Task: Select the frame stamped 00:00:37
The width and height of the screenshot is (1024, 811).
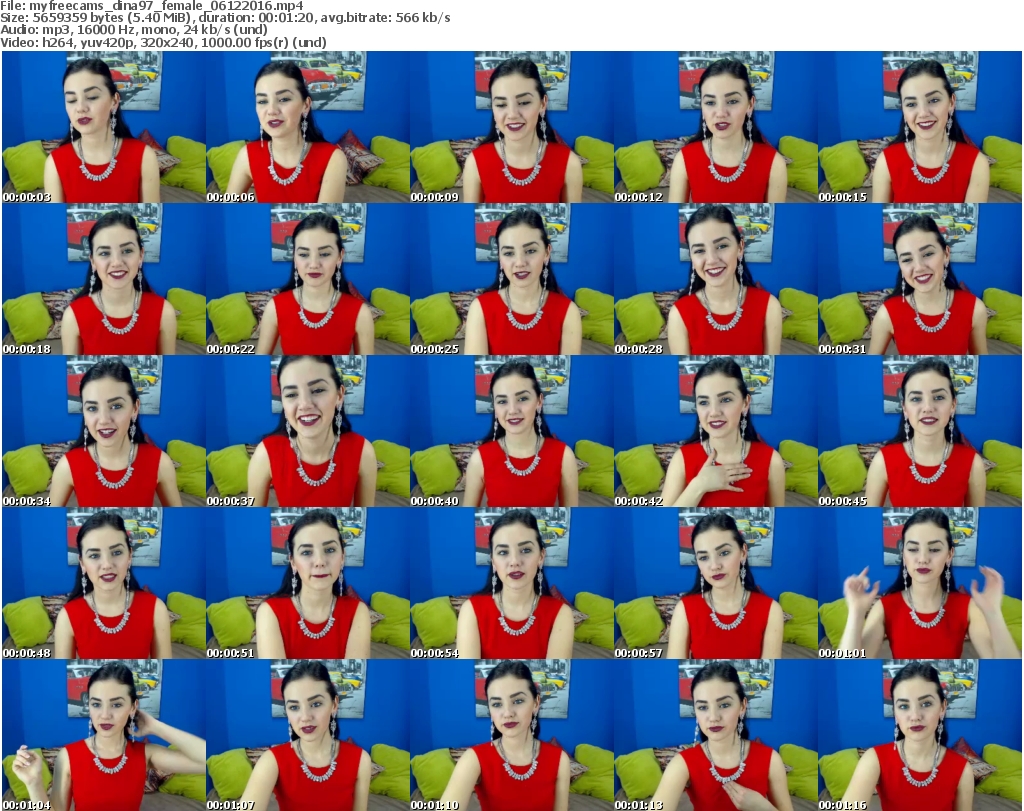Action: [308, 432]
